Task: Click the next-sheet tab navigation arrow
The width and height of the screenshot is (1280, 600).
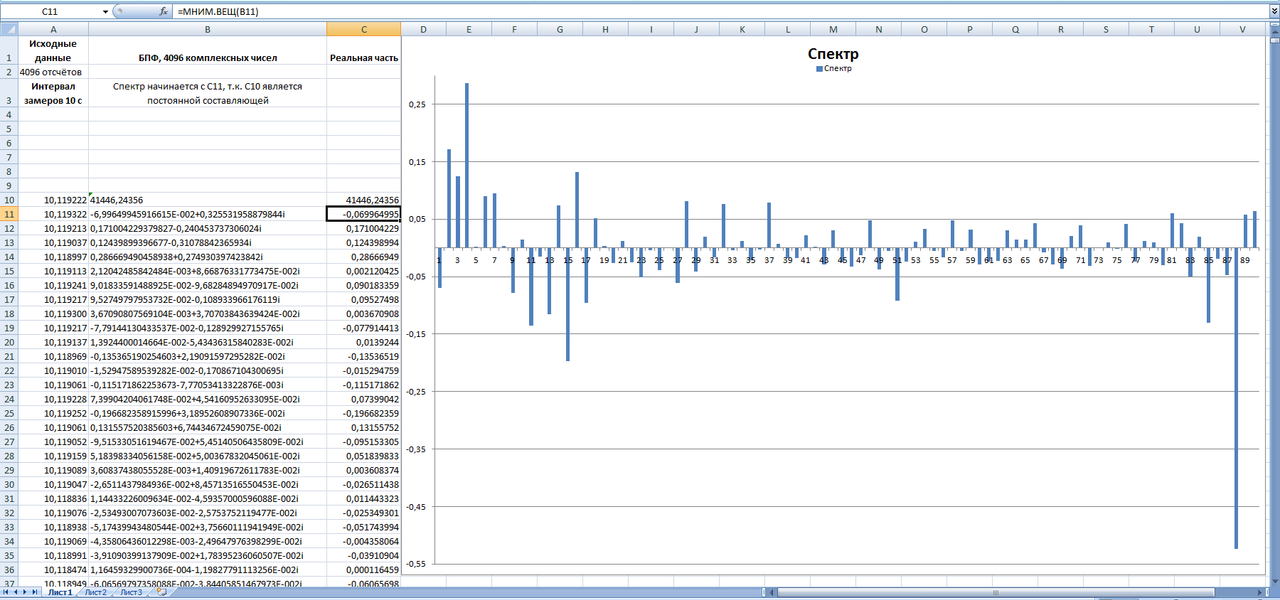Action: point(26,593)
